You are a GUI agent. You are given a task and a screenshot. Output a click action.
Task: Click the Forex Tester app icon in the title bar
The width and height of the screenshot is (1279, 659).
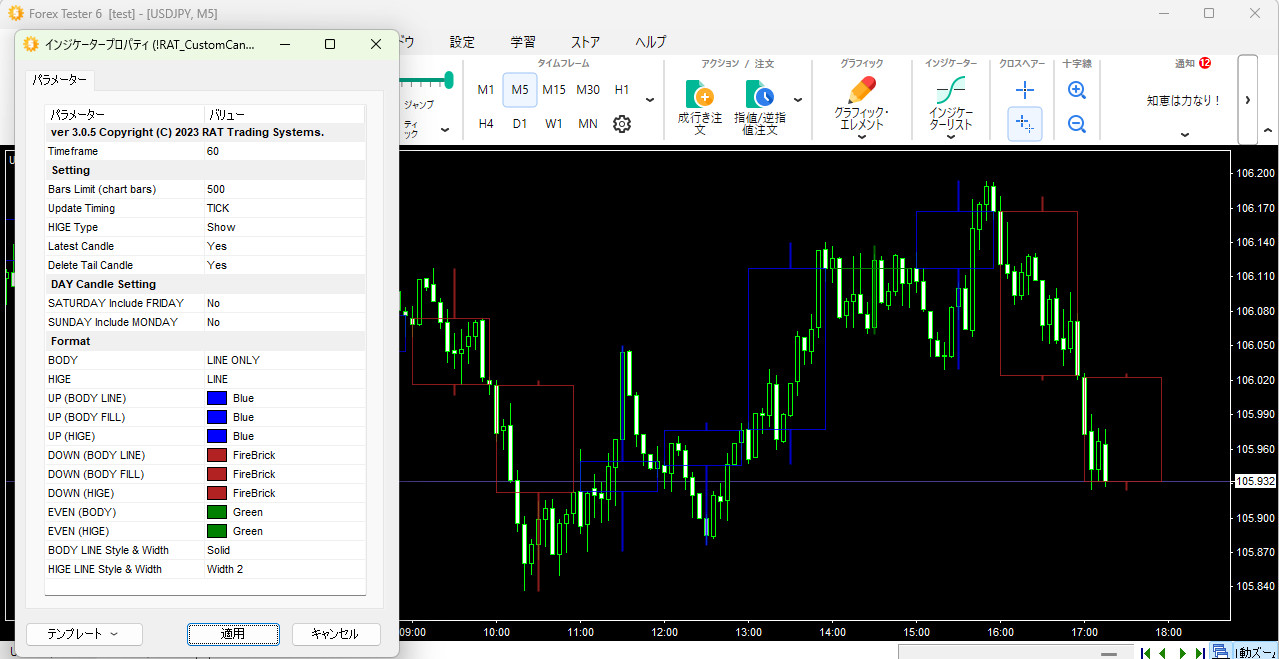click(x=15, y=13)
